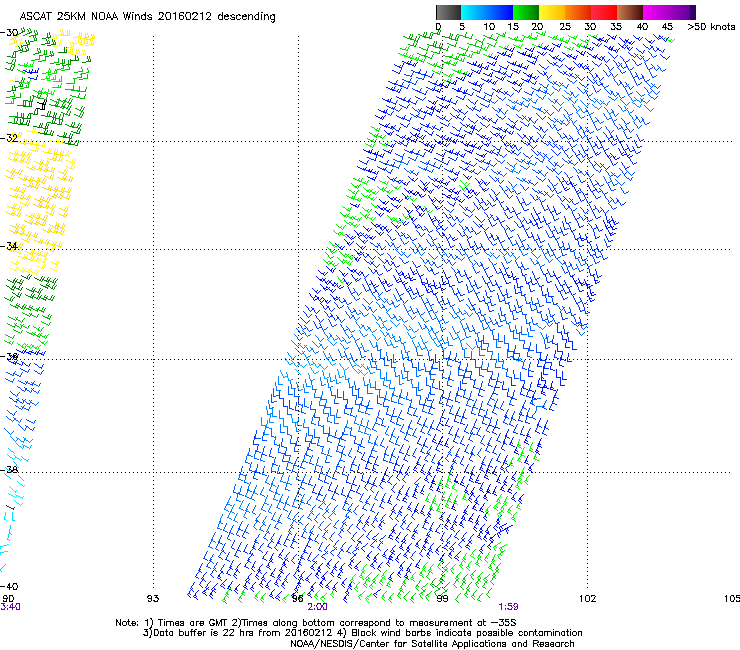The image size is (740, 650).
Task: Click the '-38' latitude axis label
Action: (9, 470)
